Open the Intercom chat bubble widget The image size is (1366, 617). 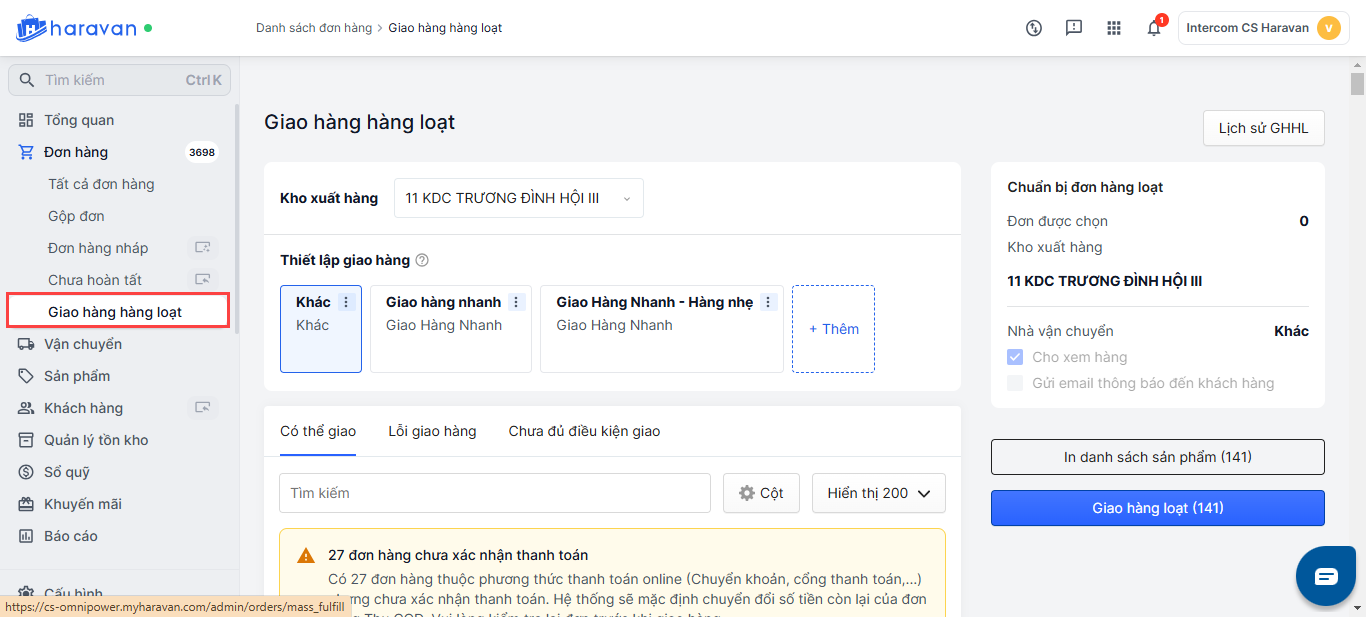coord(1325,576)
